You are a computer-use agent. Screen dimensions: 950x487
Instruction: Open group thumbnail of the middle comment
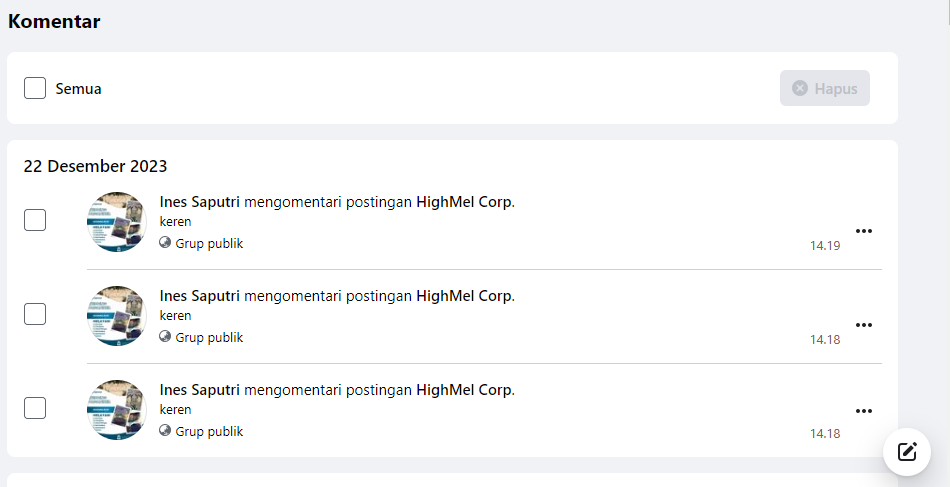tap(117, 316)
